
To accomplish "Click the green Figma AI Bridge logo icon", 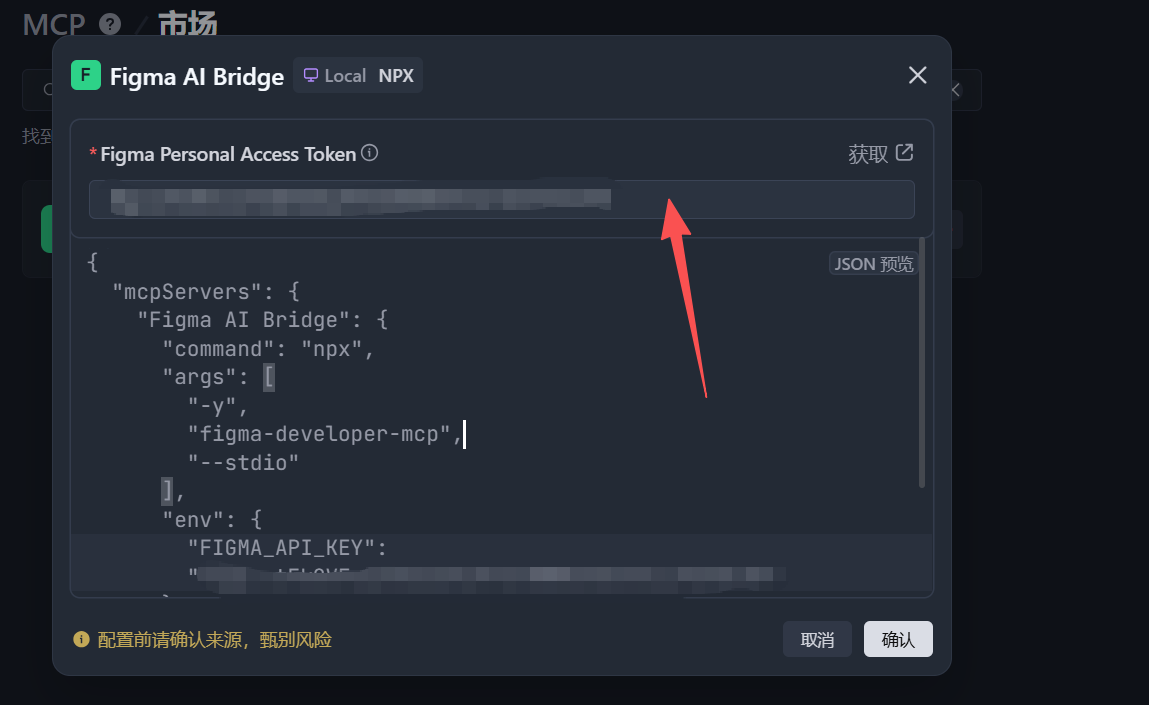I will pyautogui.click(x=86, y=76).
